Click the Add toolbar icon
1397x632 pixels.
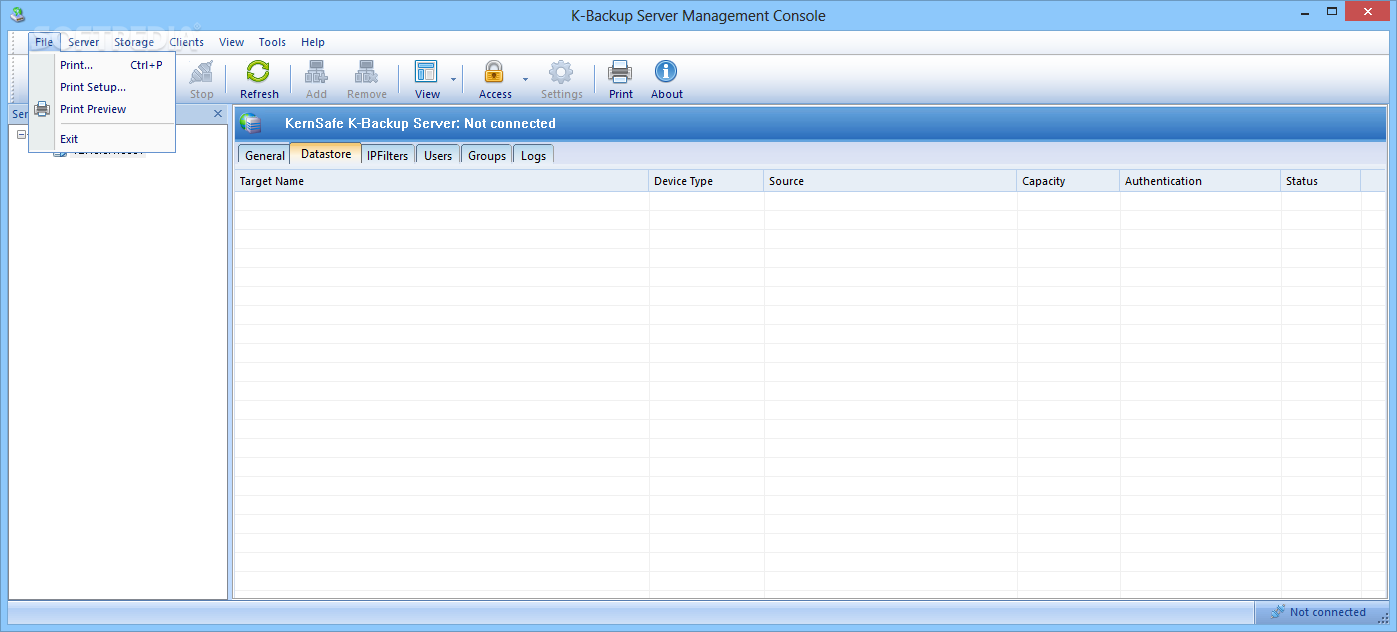coord(316,72)
